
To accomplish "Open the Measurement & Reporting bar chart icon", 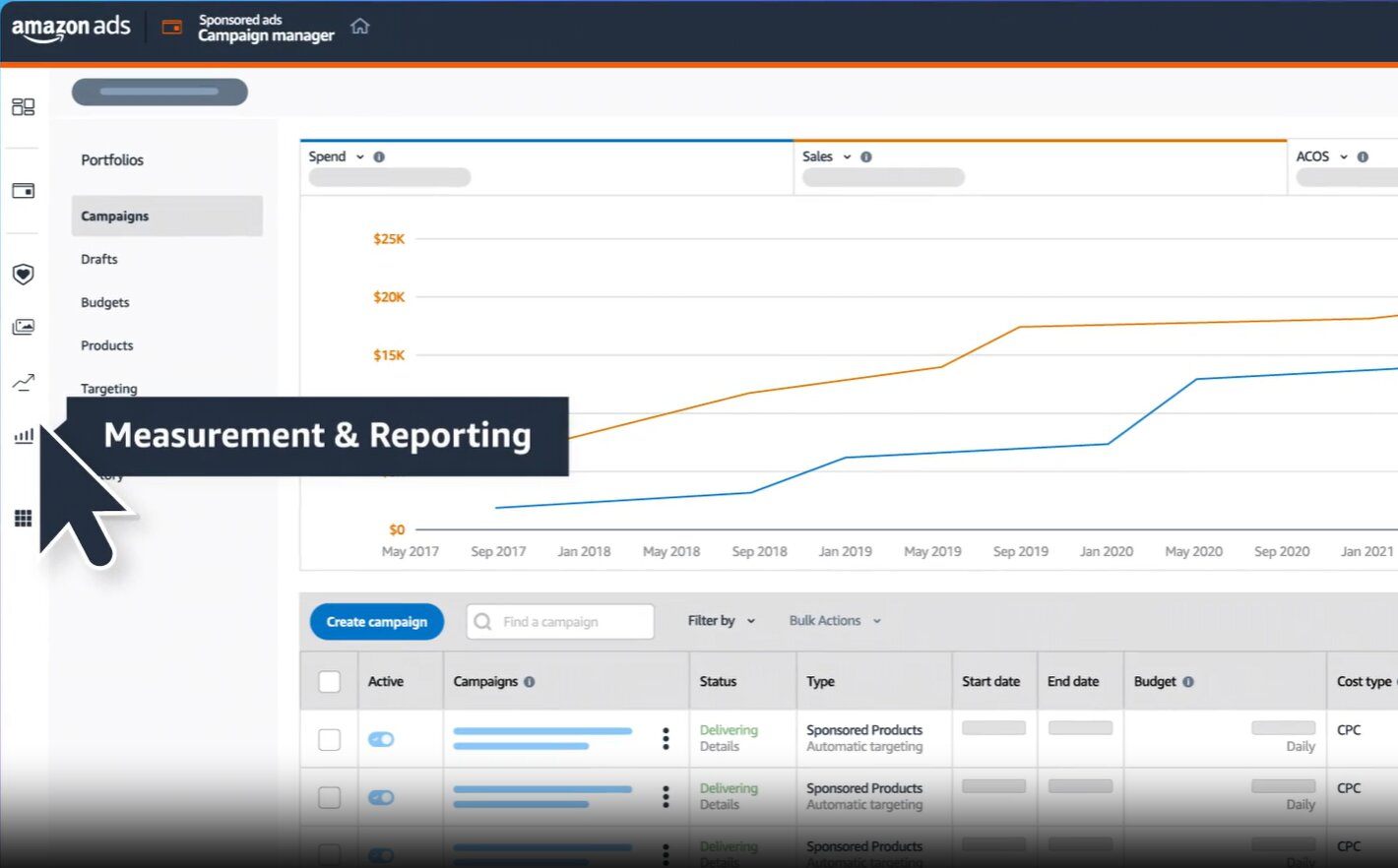I will (x=23, y=436).
